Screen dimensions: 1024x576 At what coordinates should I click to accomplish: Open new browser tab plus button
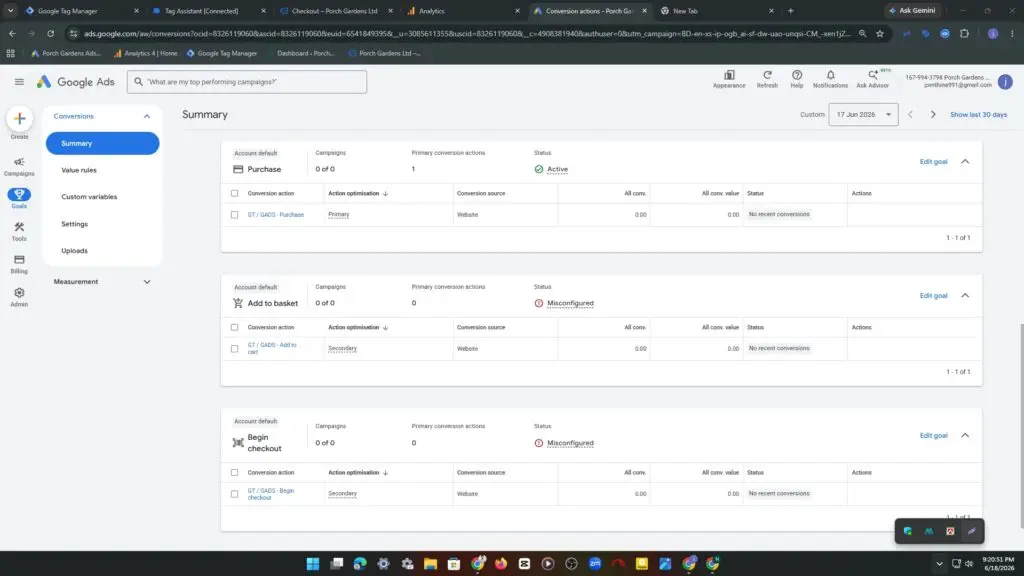[790, 10]
